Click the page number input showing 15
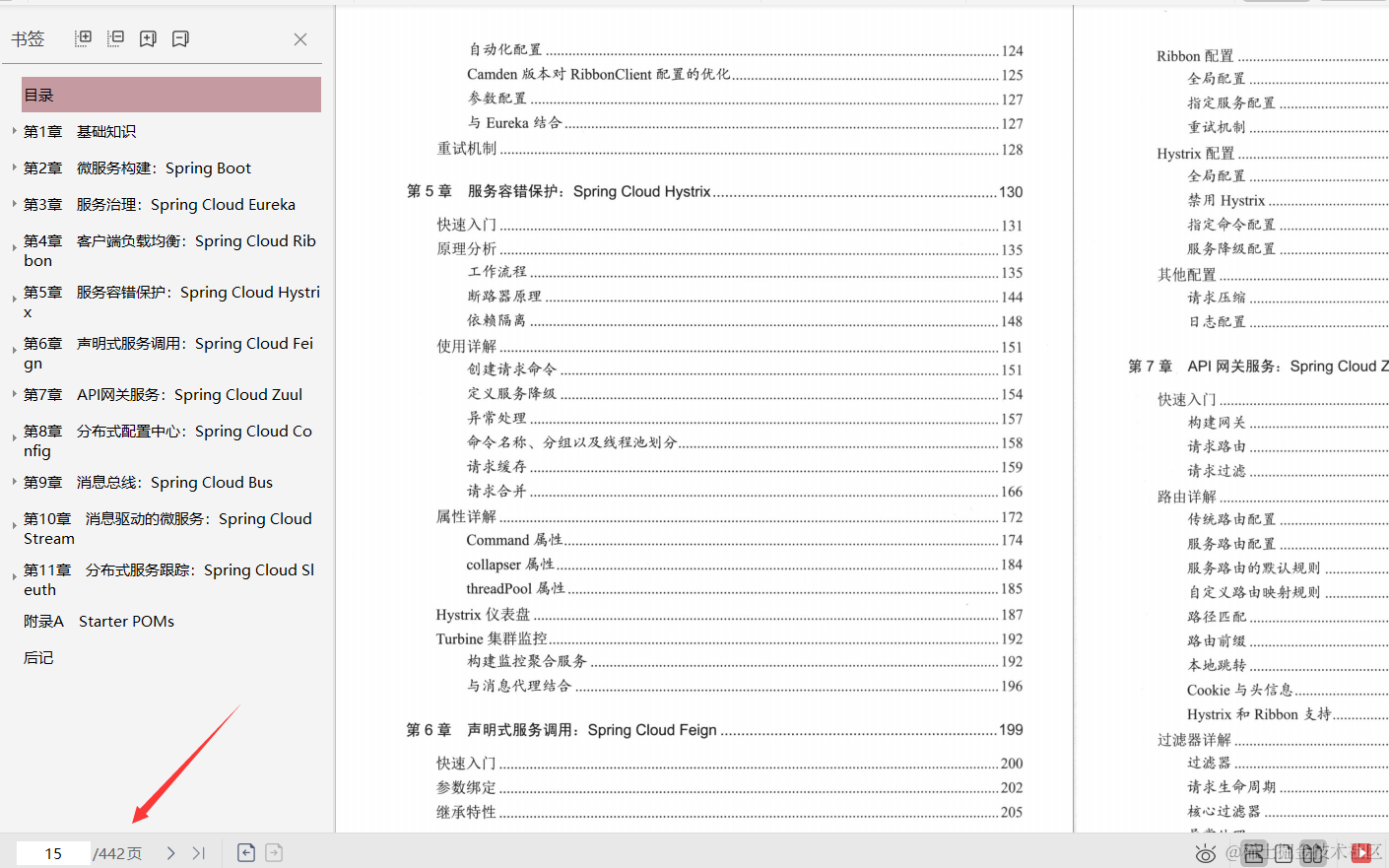This screenshot has width=1389, height=868. [53, 853]
